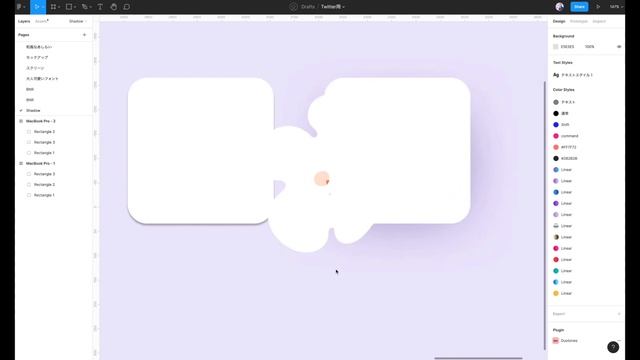Select the page ending in フォント

(x=42, y=78)
